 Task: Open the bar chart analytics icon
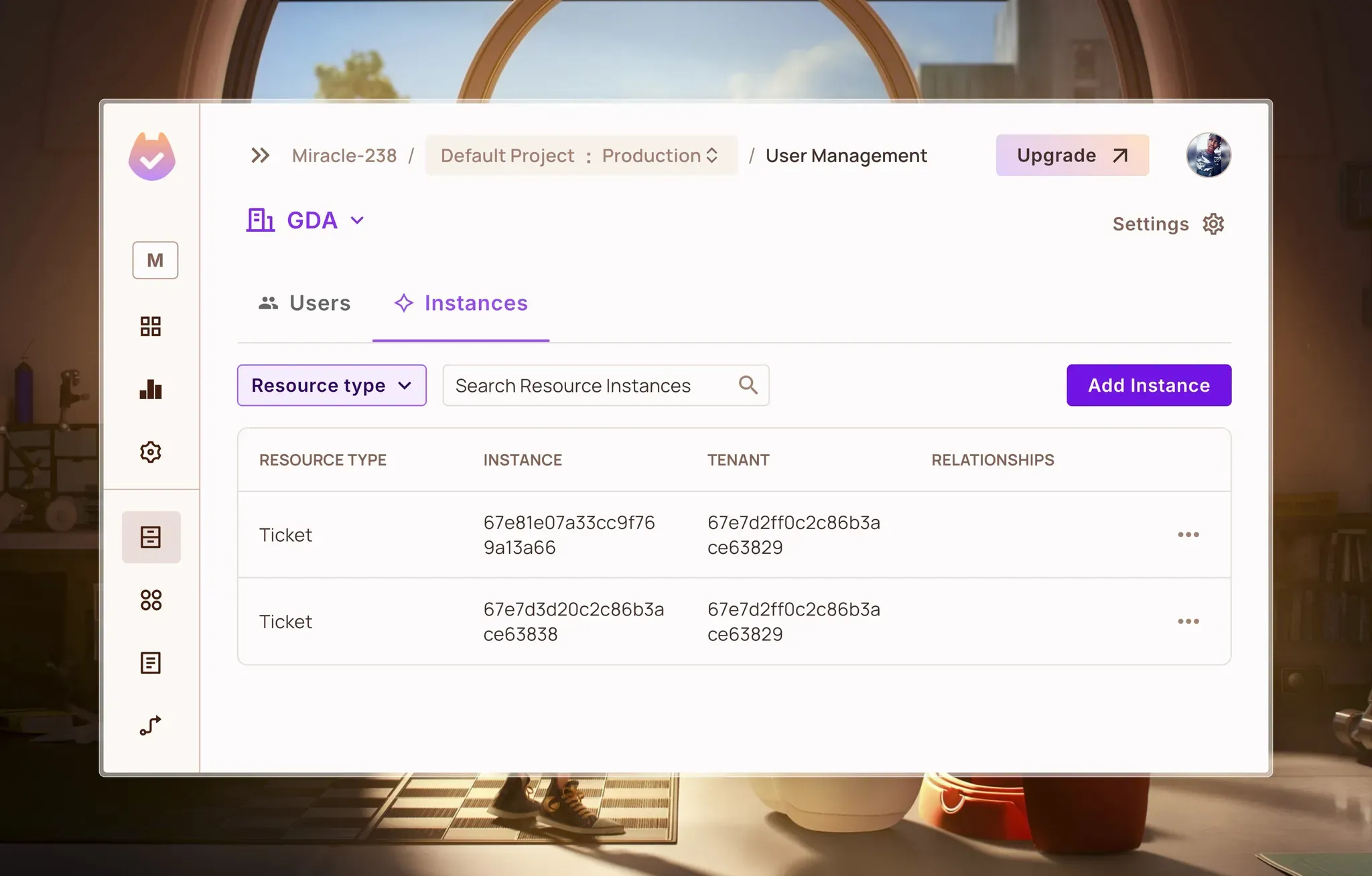[151, 390]
